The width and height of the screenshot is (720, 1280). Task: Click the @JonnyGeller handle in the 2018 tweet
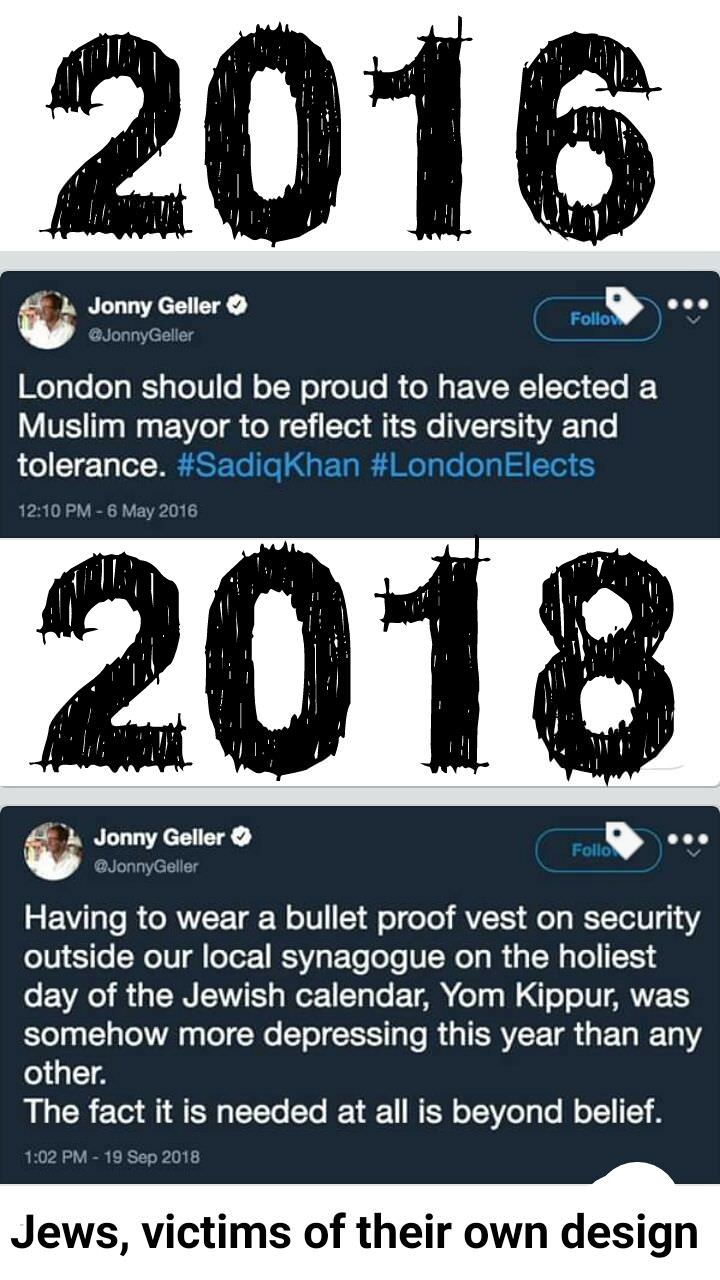pyautogui.click(x=145, y=866)
